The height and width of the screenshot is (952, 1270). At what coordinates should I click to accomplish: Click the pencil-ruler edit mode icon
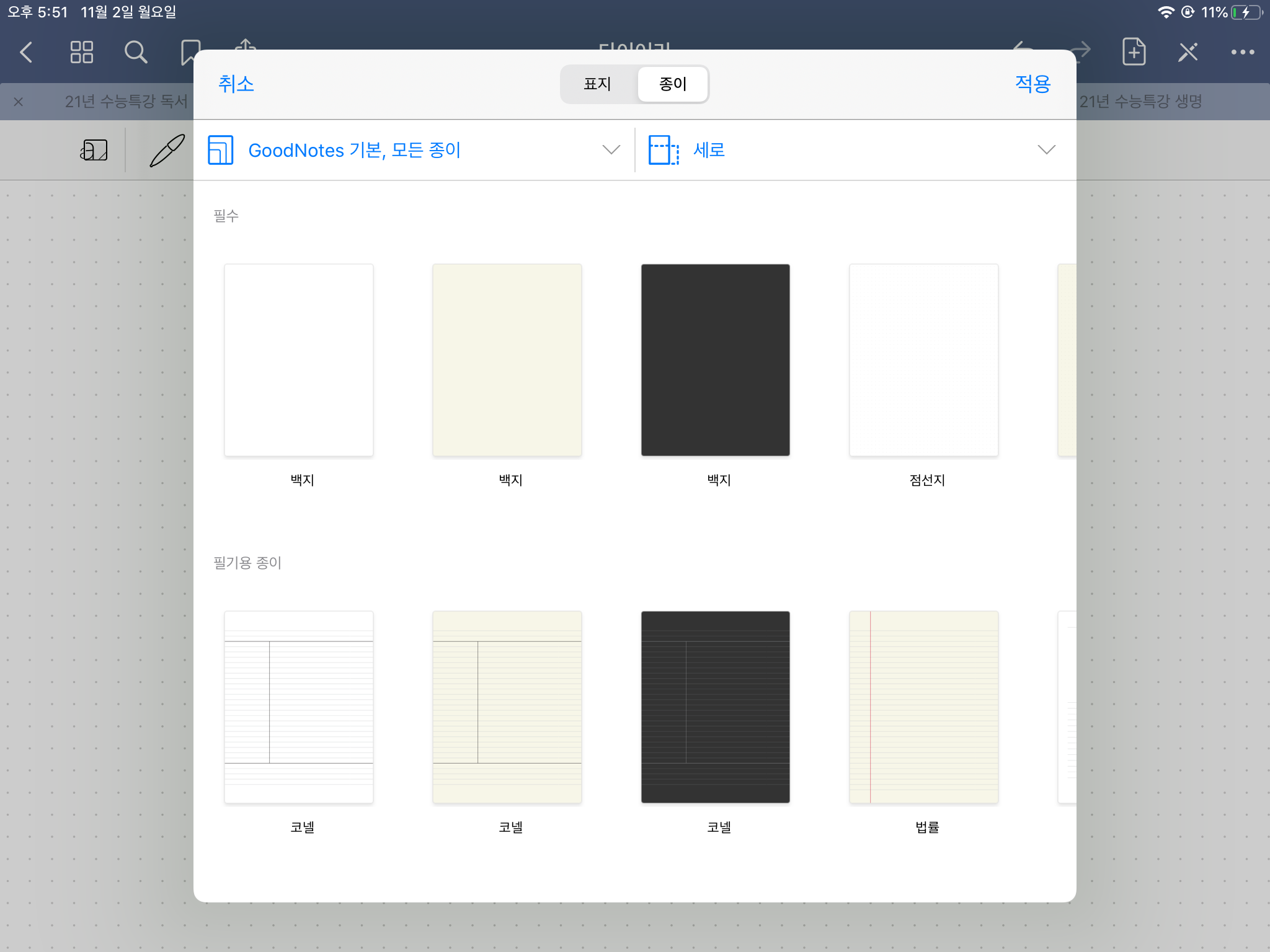(x=1188, y=52)
